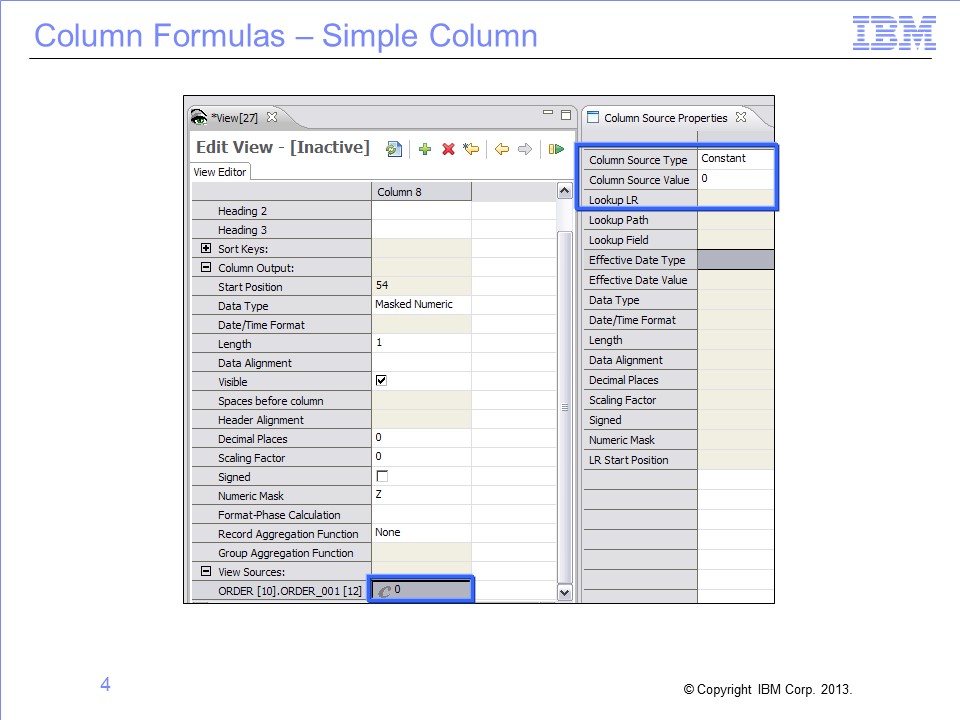Click the Lookup Field property label
Image resolution: width=960 pixels, height=720 pixels.
click(618, 240)
